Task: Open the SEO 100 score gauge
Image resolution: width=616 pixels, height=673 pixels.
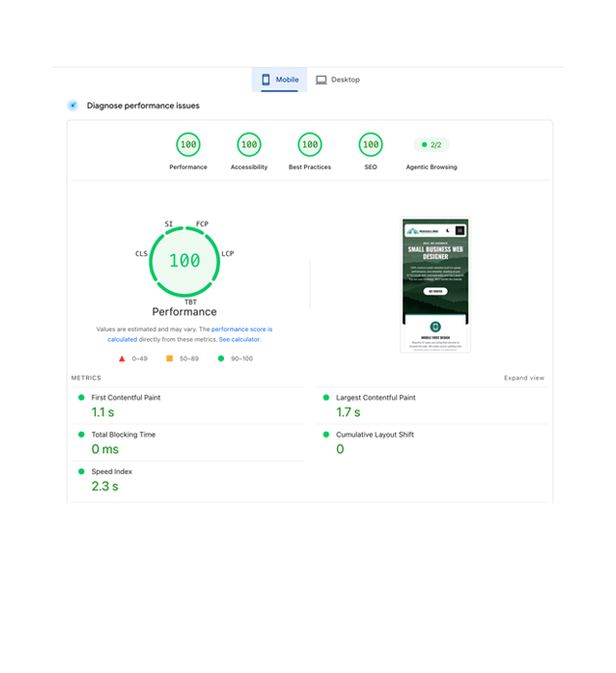Action: (x=371, y=145)
